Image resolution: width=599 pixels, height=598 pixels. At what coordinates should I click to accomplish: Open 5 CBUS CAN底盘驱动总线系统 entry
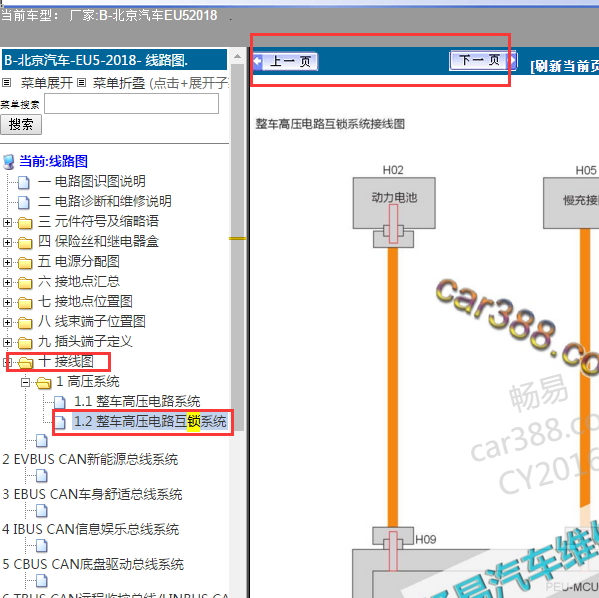tap(93, 564)
